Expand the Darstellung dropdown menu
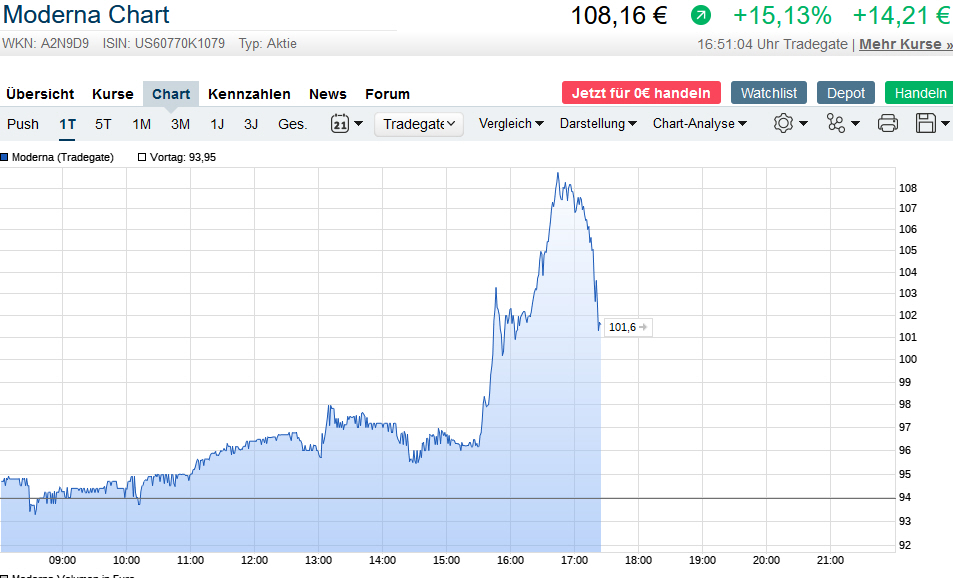This screenshot has height=578, width=953. pyautogui.click(x=598, y=123)
